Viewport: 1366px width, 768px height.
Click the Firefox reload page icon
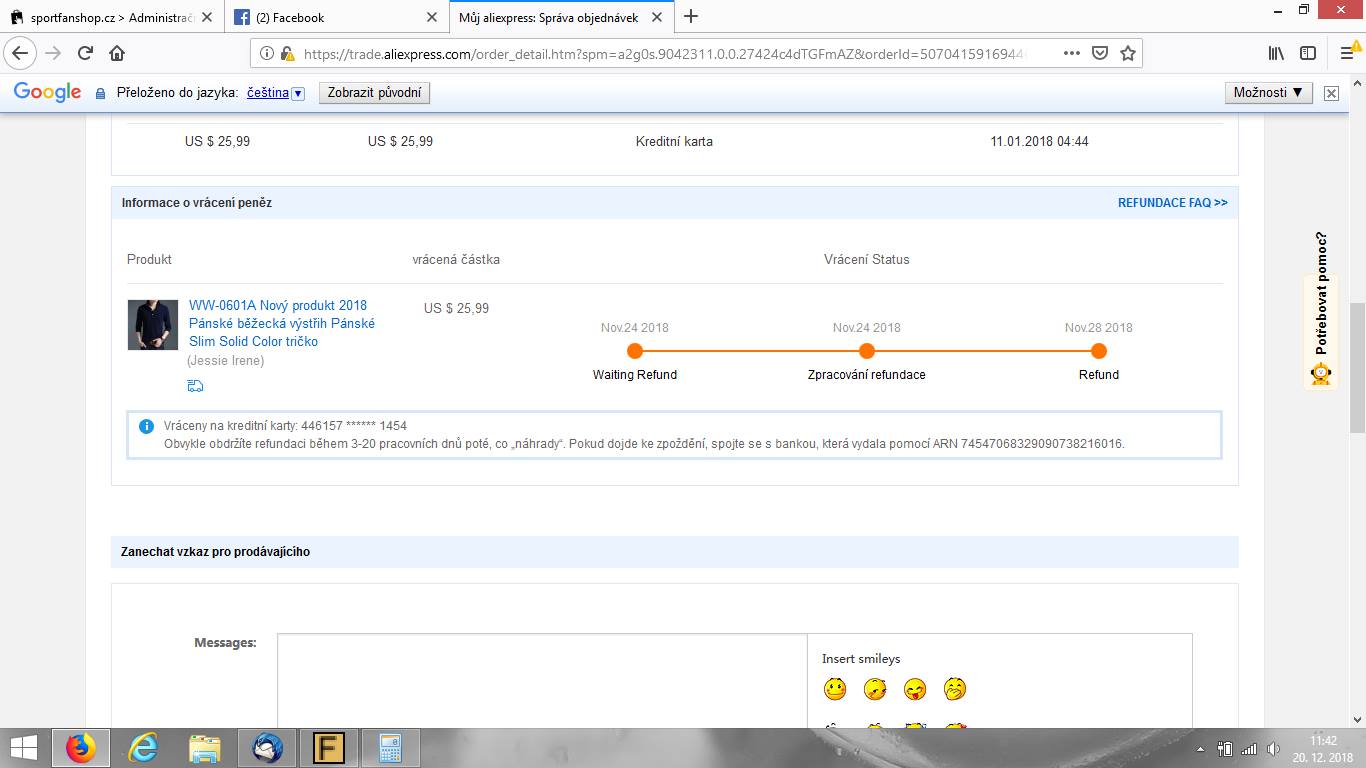point(85,54)
